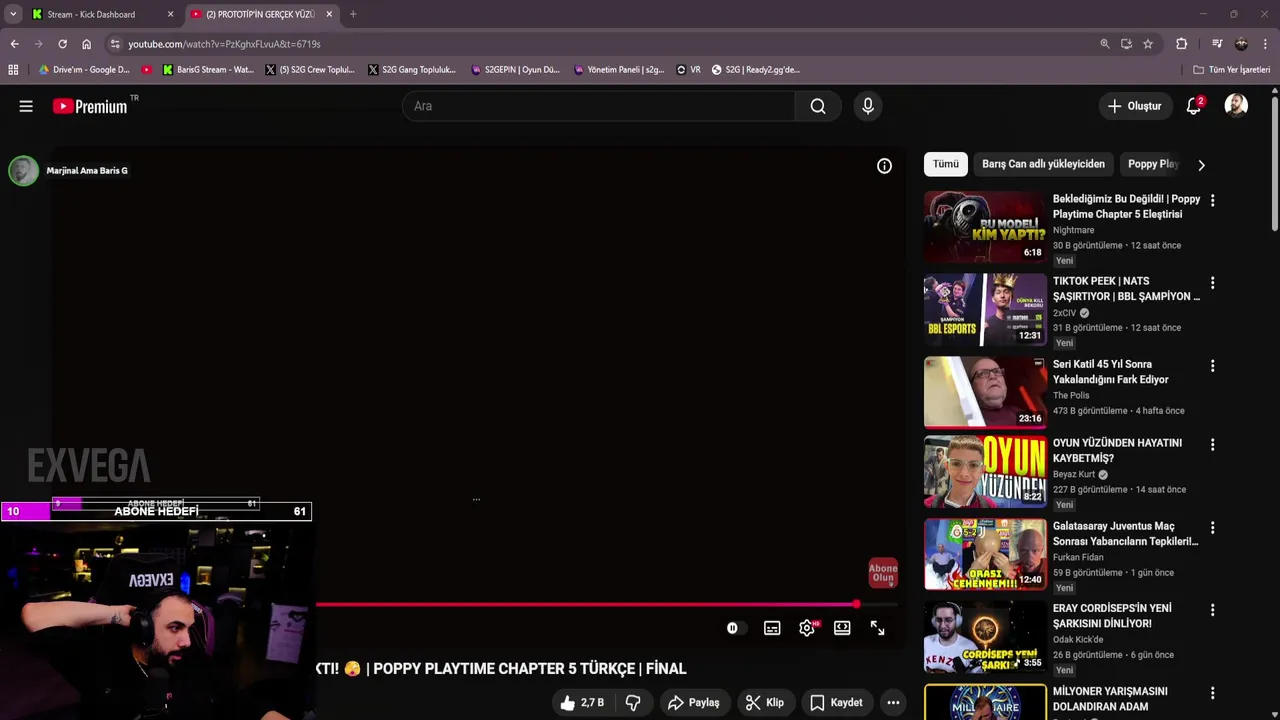Open a new browser tab
Screen dimensions: 1280x720
click(353, 14)
